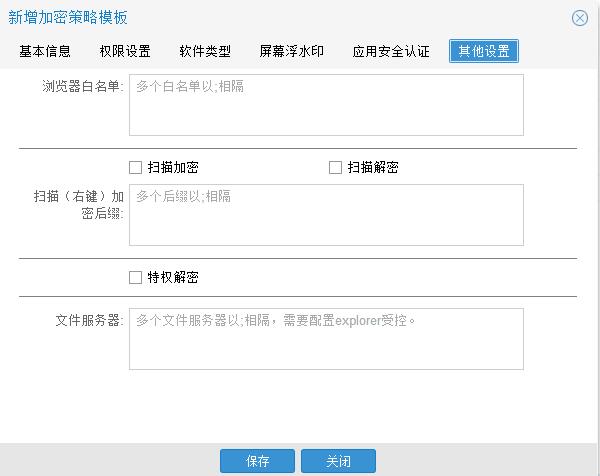The width and height of the screenshot is (600, 476).
Task: Click the 文件服务器 field label
Action: [89, 321]
